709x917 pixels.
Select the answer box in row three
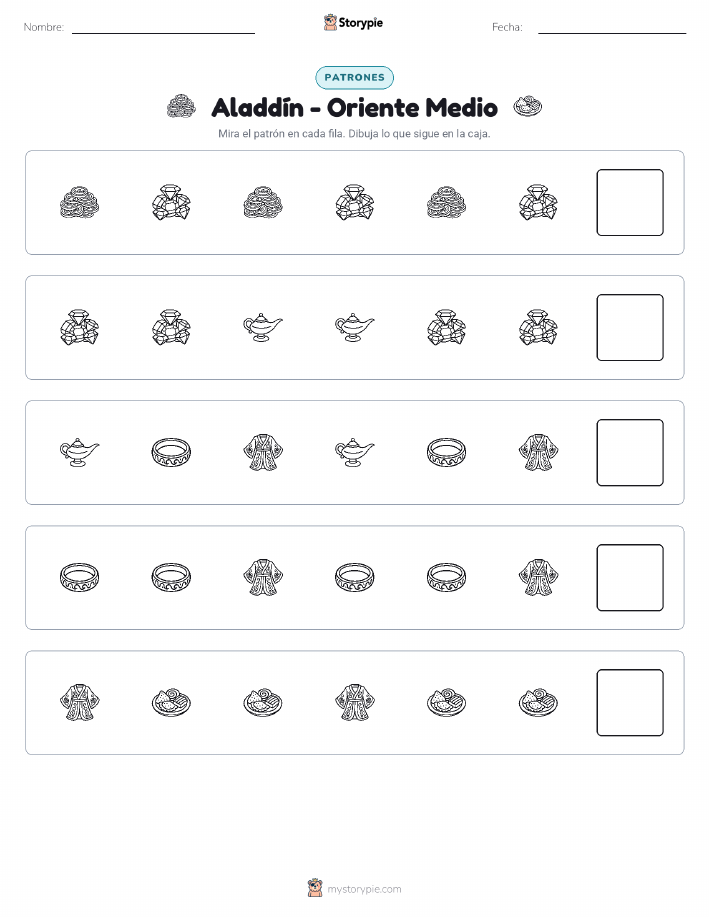tap(630, 453)
